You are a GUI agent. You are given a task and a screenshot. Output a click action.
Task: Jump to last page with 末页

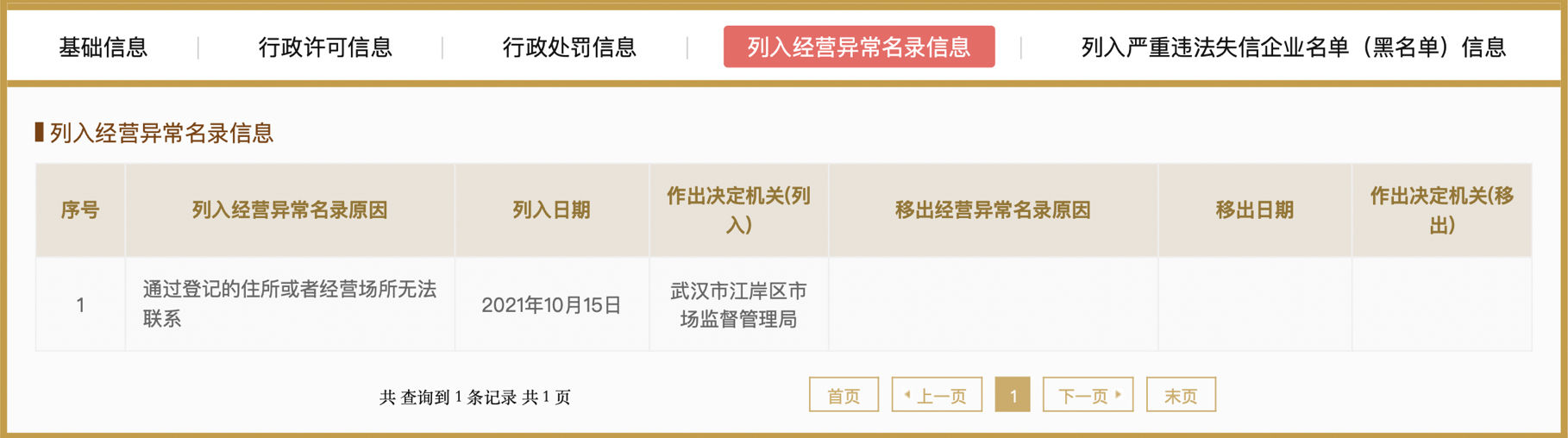click(x=1181, y=396)
